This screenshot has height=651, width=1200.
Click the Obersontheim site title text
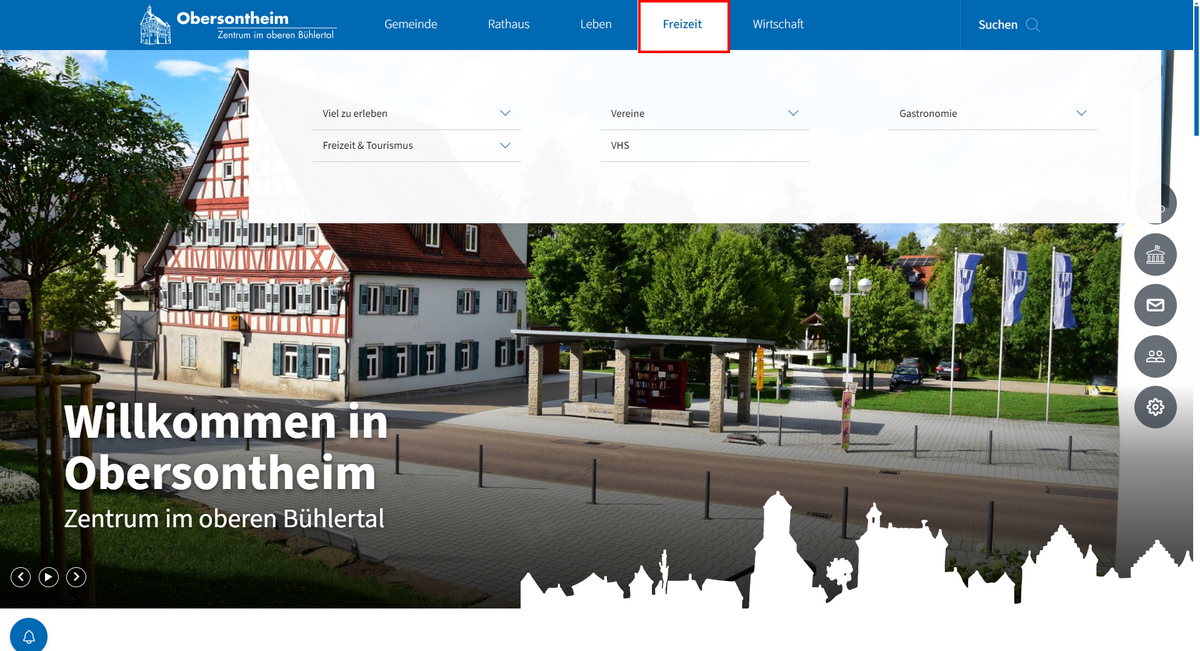tap(232, 18)
